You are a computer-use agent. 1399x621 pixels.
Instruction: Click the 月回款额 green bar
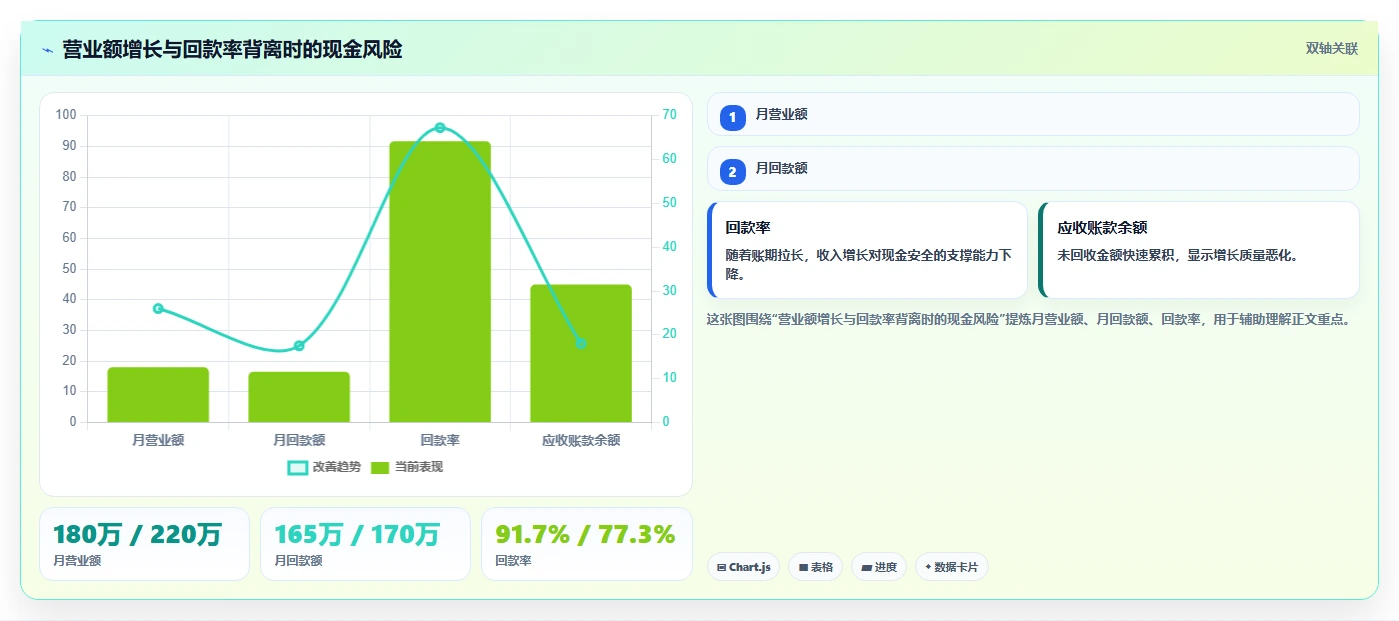coord(299,397)
